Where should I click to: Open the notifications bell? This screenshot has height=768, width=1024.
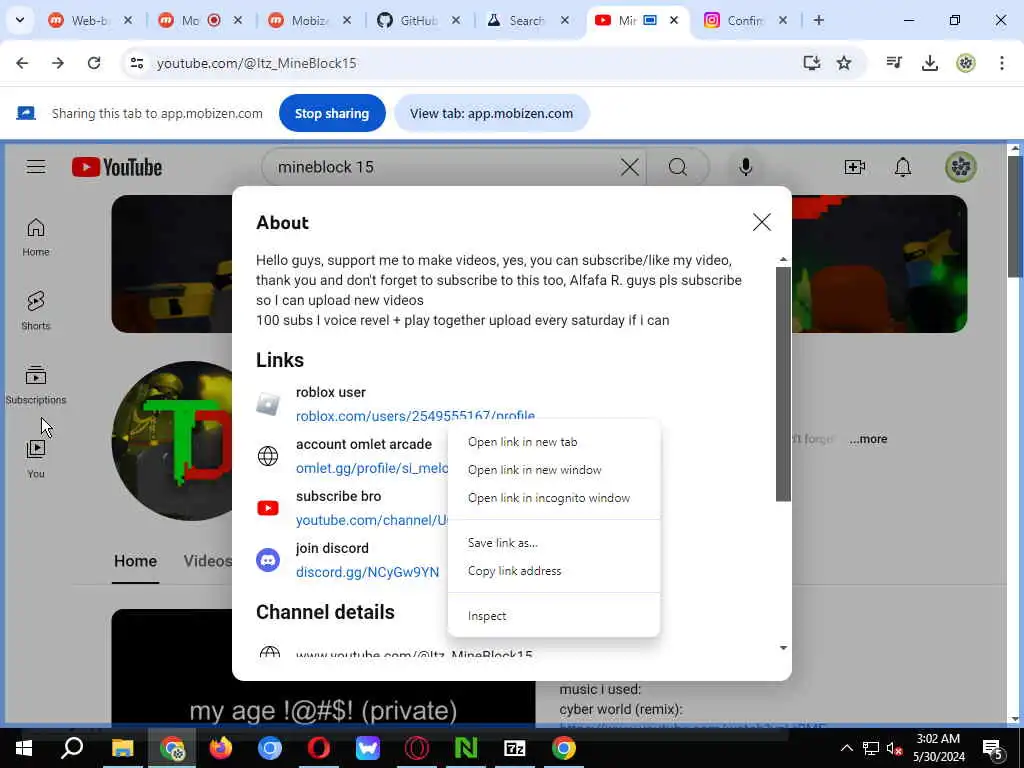point(903,167)
